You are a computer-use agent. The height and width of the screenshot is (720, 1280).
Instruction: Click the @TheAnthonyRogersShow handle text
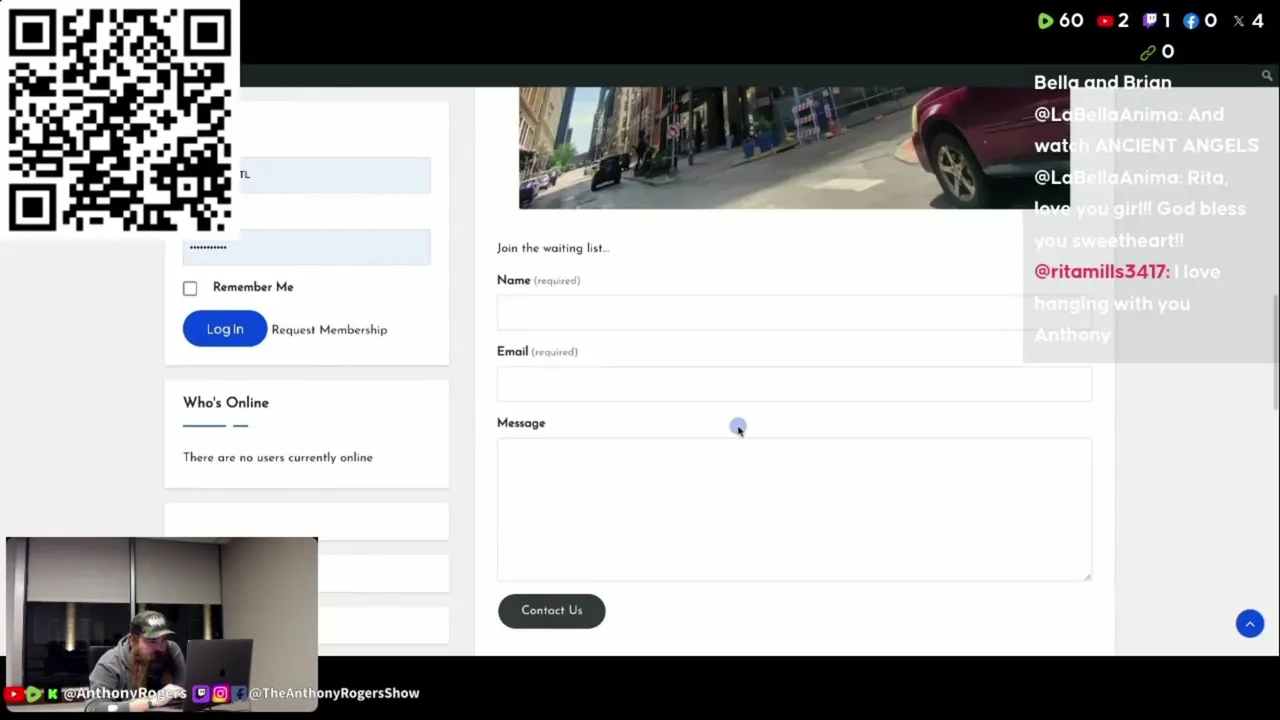tap(334, 693)
